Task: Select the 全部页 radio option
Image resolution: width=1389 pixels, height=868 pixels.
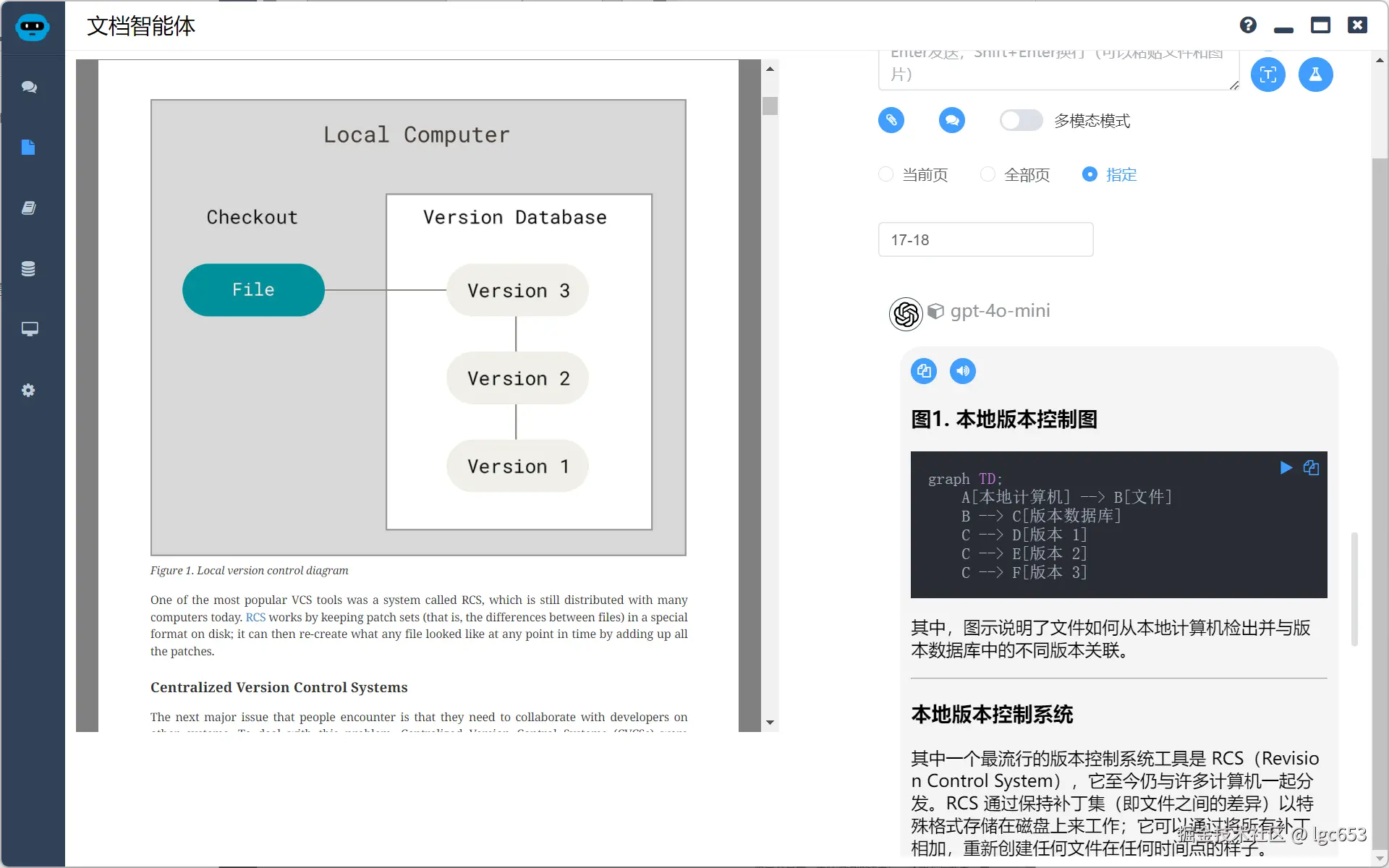Action: pyautogui.click(x=987, y=174)
